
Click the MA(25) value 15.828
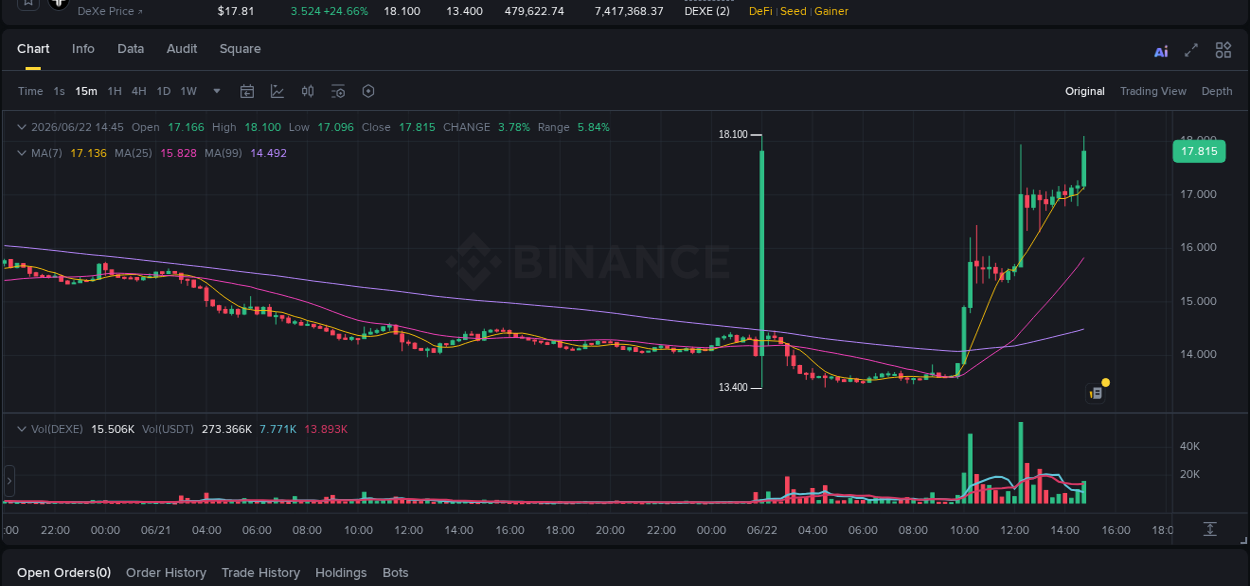(x=179, y=153)
